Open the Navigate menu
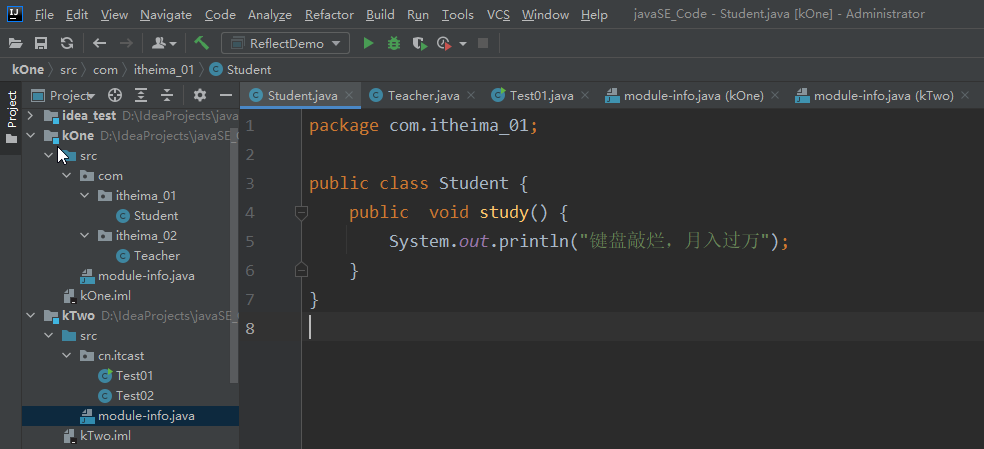This screenshot has width=984, height=449. coord(166,14)
